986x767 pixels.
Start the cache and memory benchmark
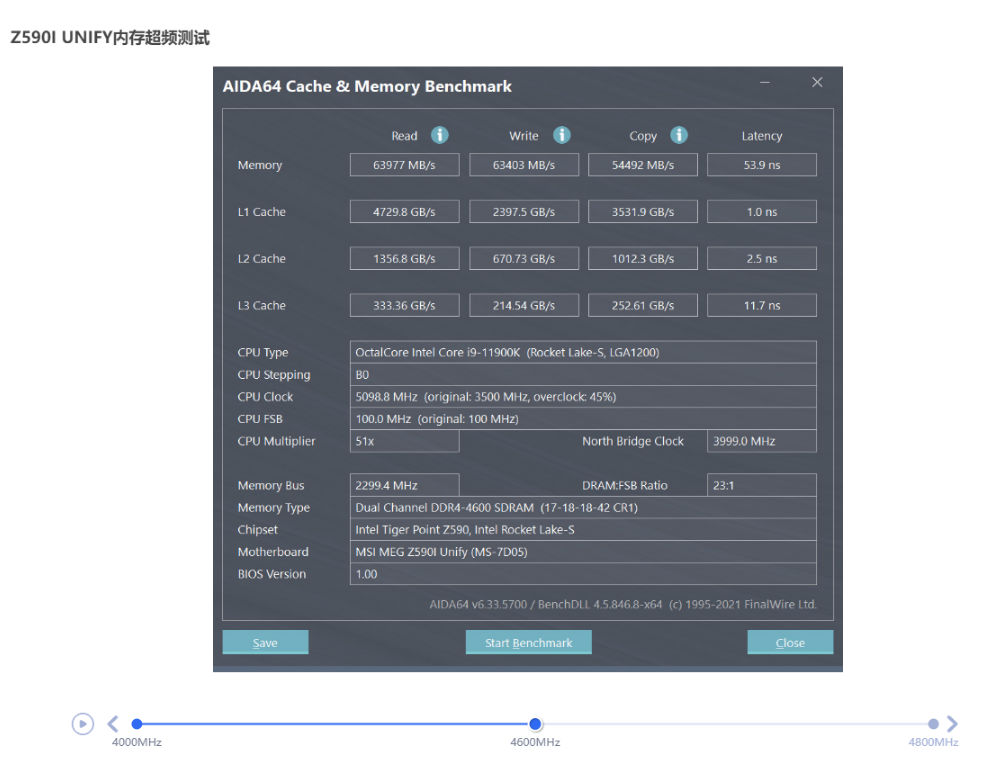point(528,642)
